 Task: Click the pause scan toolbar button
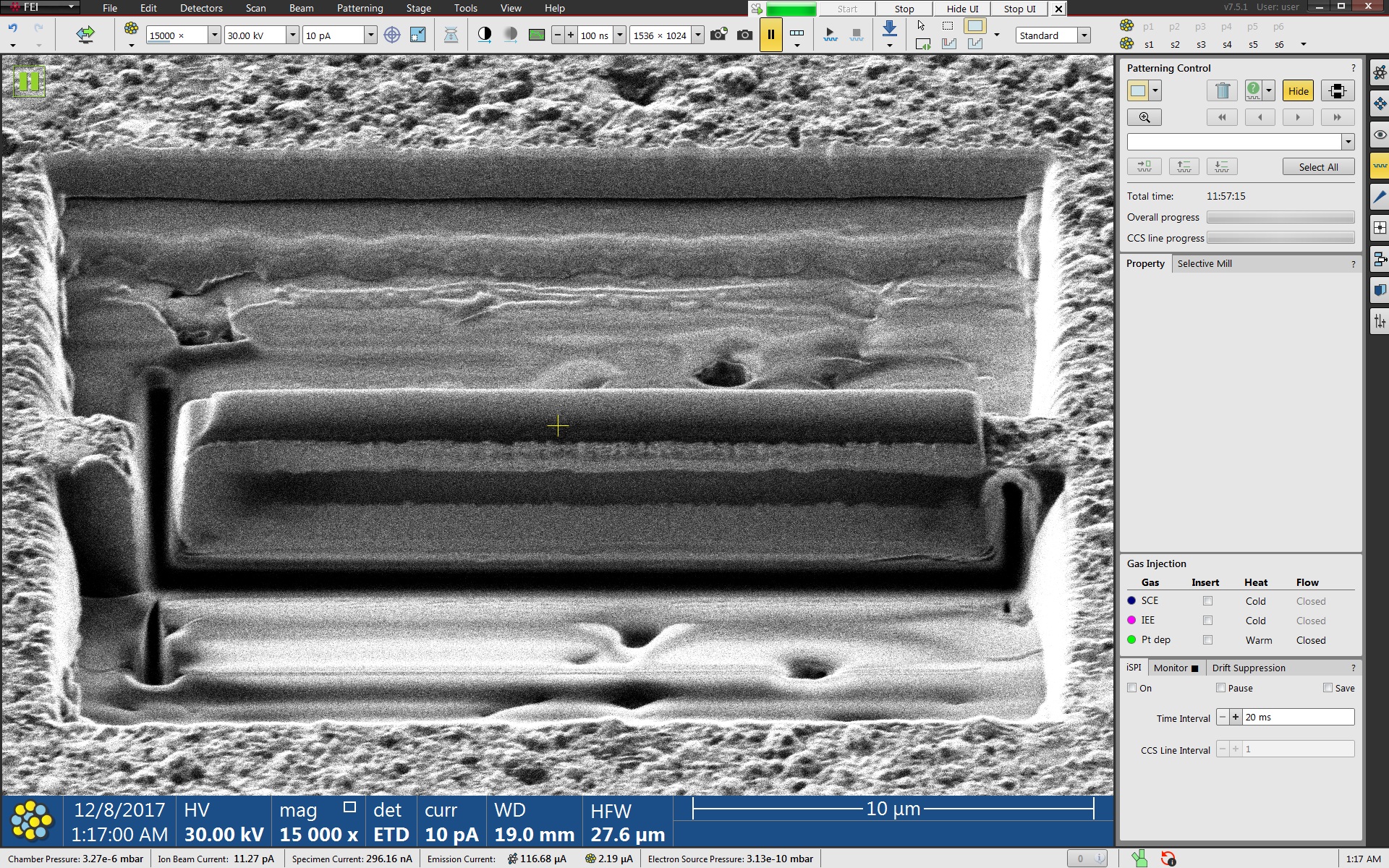770,35
